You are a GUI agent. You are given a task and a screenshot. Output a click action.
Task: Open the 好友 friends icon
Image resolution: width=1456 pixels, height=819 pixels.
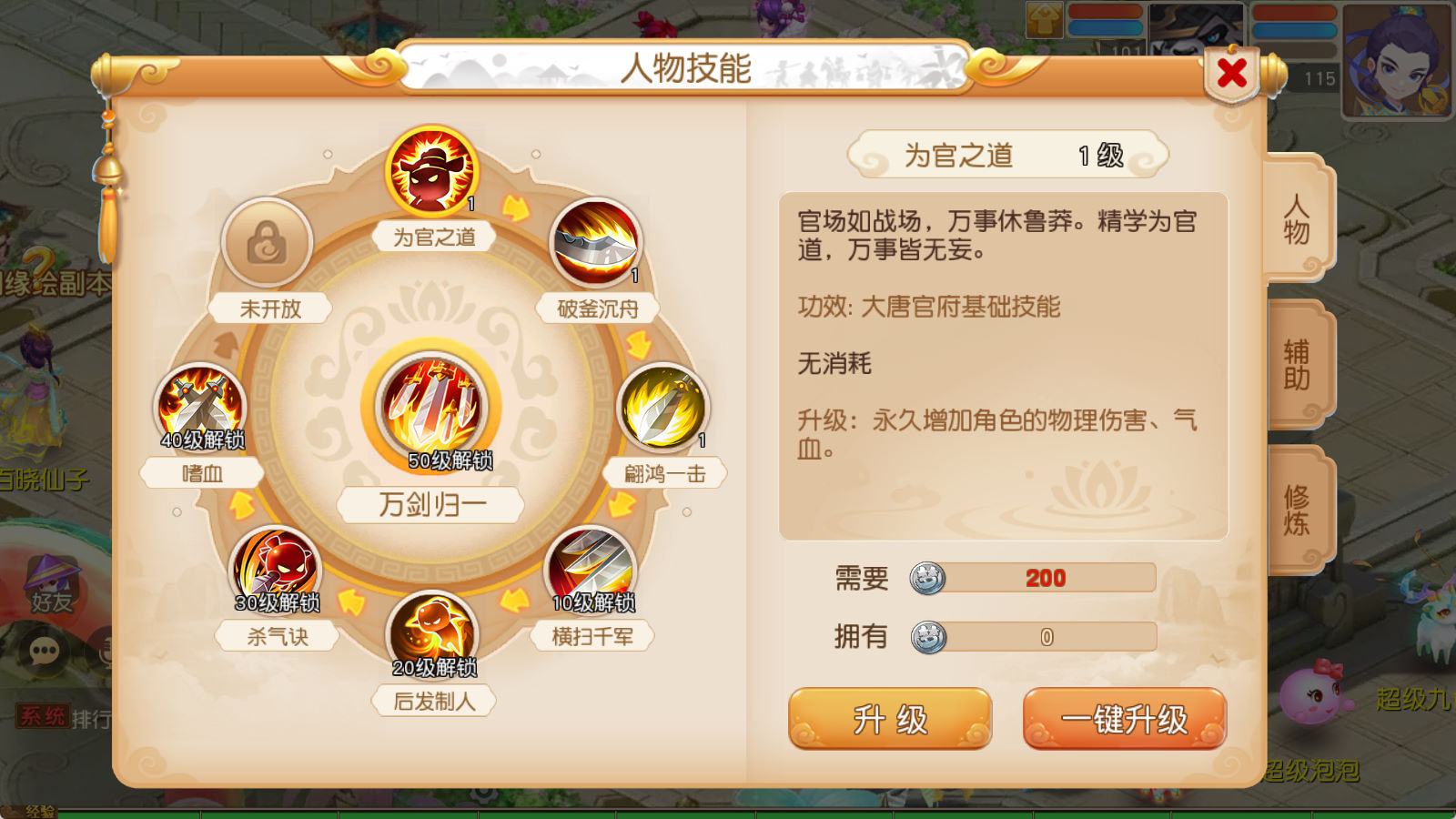click(x=51, y=584)
